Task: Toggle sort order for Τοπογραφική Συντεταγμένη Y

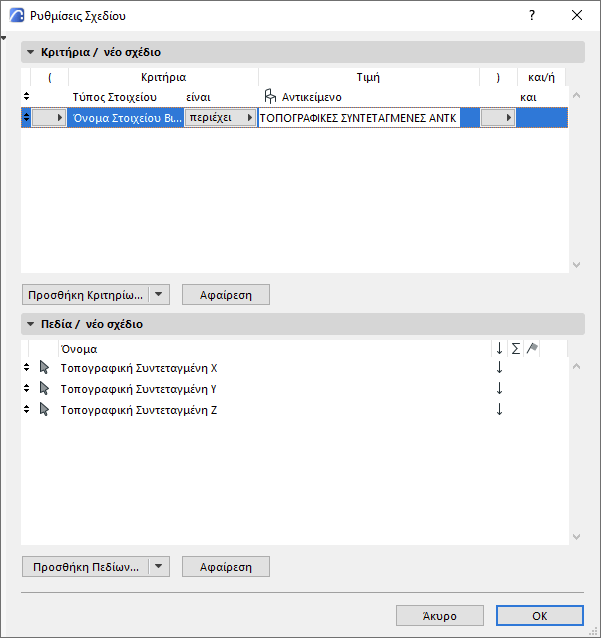Action: click(x=499, y=388)
